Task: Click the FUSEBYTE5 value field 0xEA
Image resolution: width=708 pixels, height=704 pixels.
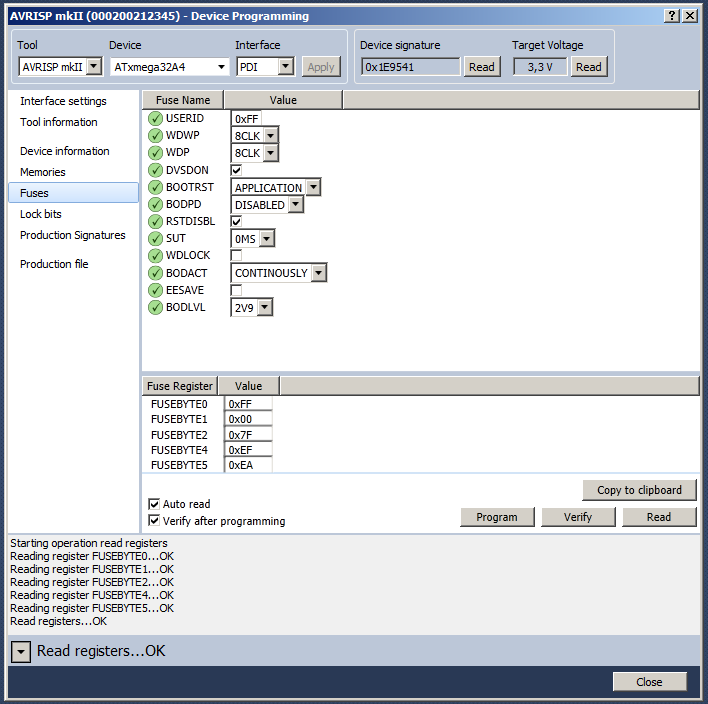Action: tap(248, 465)
